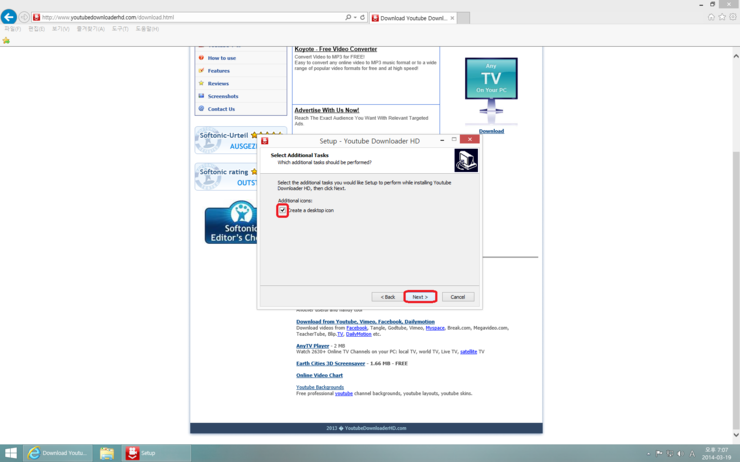Screen dimensions: 740x462
Task: Click the taskbar clock and date
Action: tap(716, 454)
